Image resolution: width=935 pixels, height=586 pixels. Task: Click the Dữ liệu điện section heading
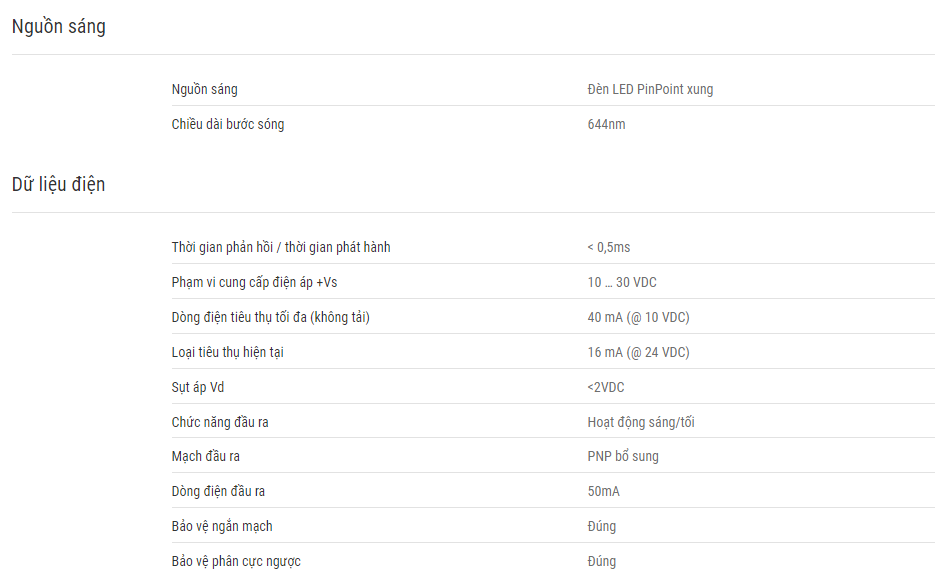click(x=58, y=184)
